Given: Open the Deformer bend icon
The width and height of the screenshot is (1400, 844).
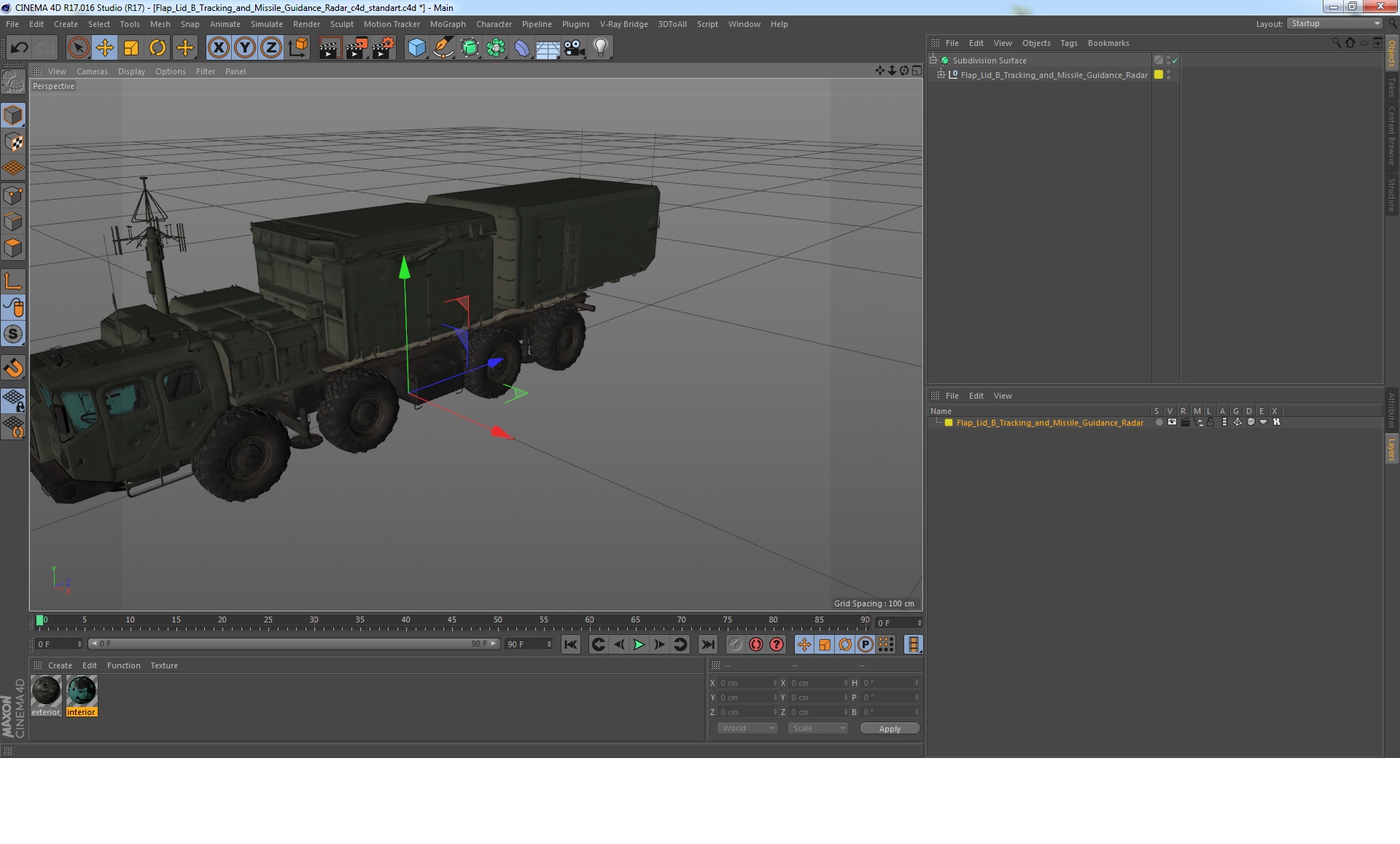Looking at the screenshot, I should point(522,48).
